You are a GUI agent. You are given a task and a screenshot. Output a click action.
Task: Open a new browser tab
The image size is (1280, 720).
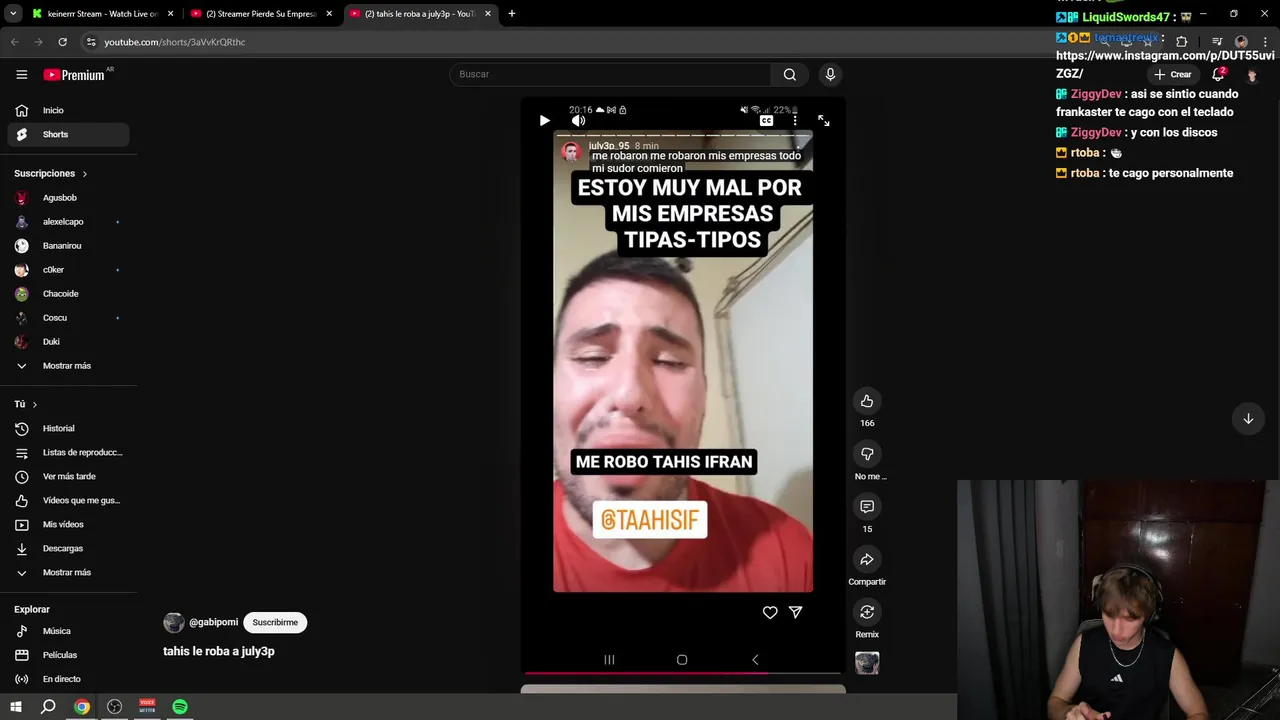pyautogui.click(x=512, y=14)
